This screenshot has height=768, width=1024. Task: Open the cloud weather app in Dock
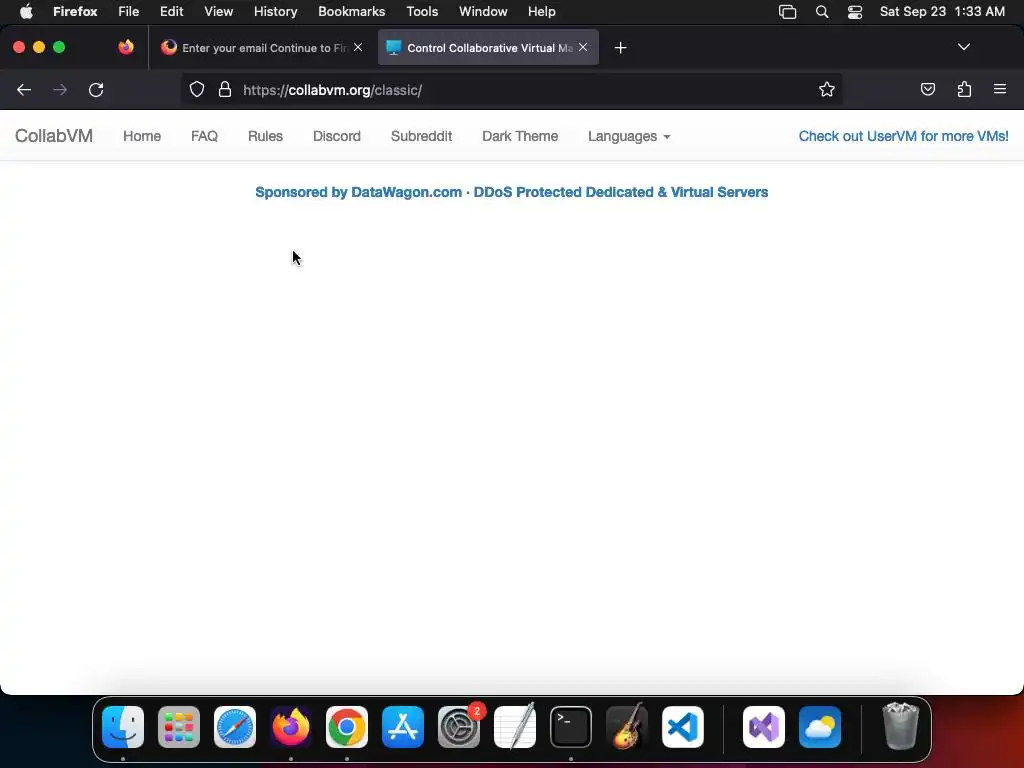(x=820, y=727)
